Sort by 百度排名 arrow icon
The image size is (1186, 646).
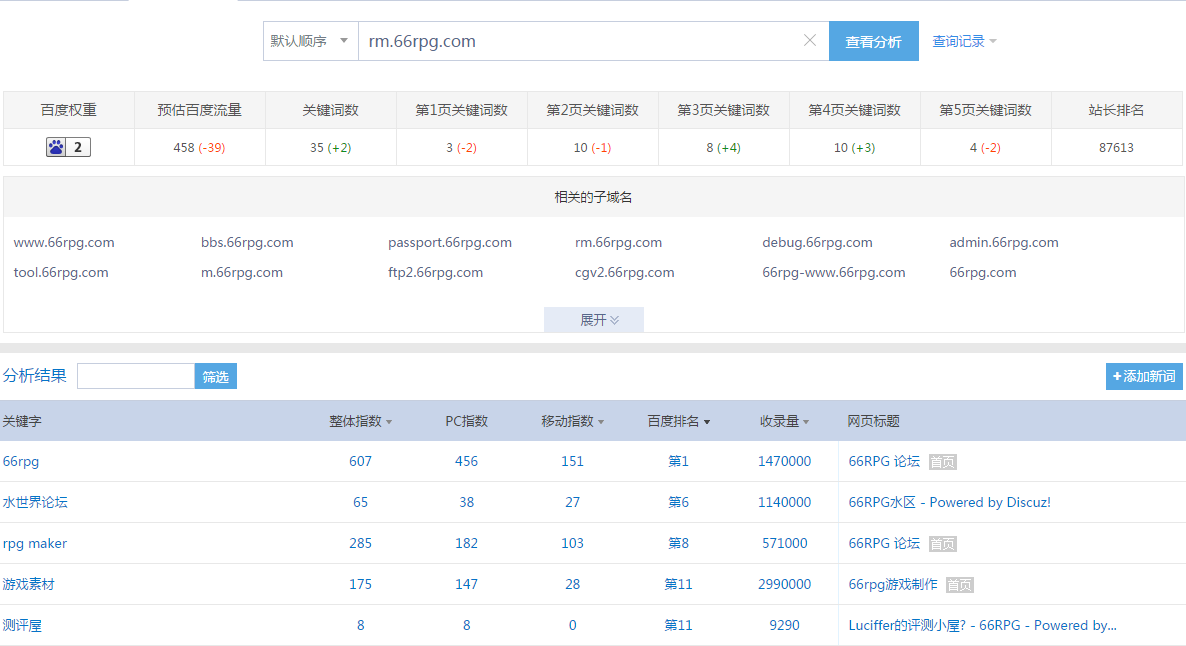point(706,422)
